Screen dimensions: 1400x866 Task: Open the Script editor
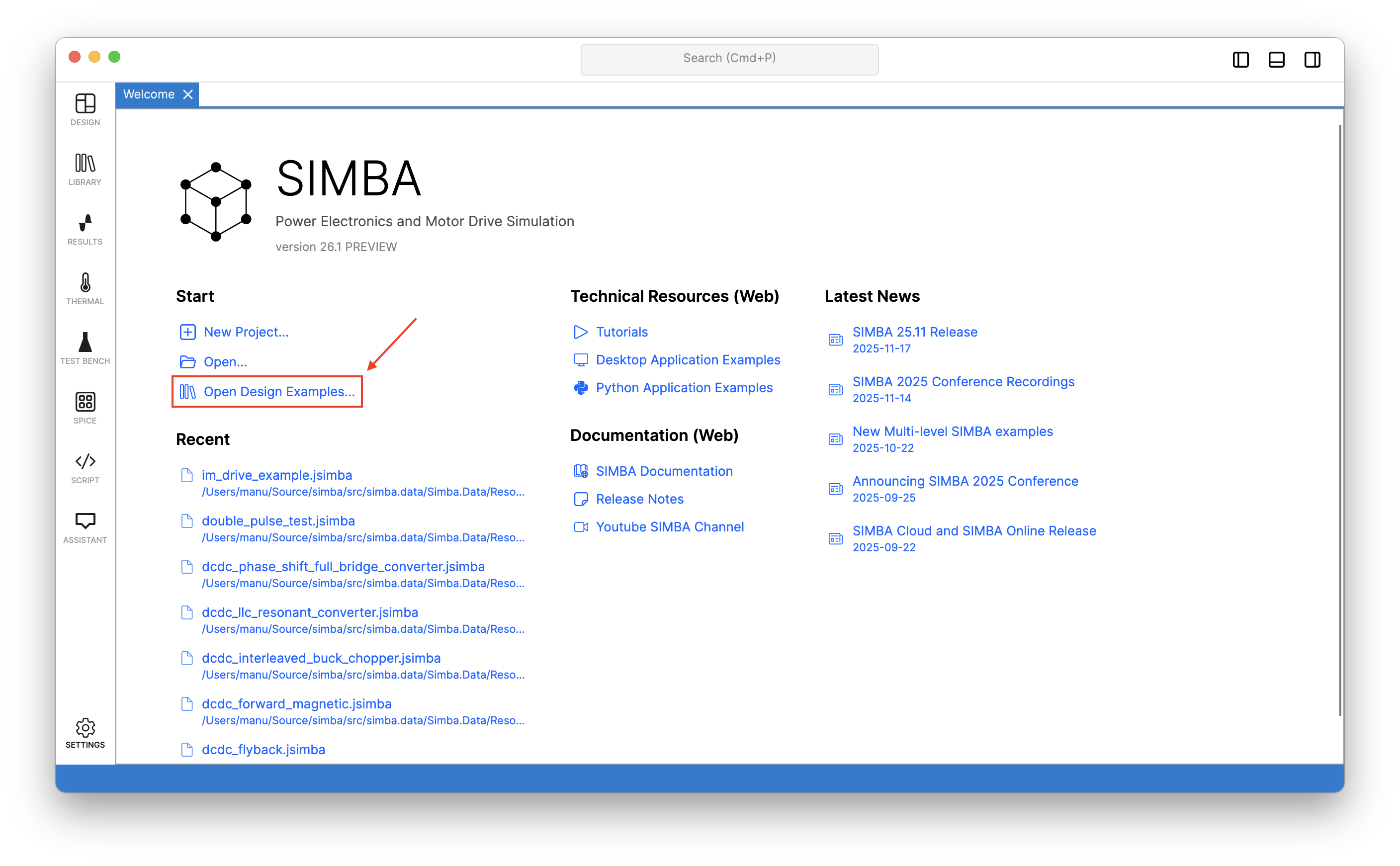click(85, 467)
